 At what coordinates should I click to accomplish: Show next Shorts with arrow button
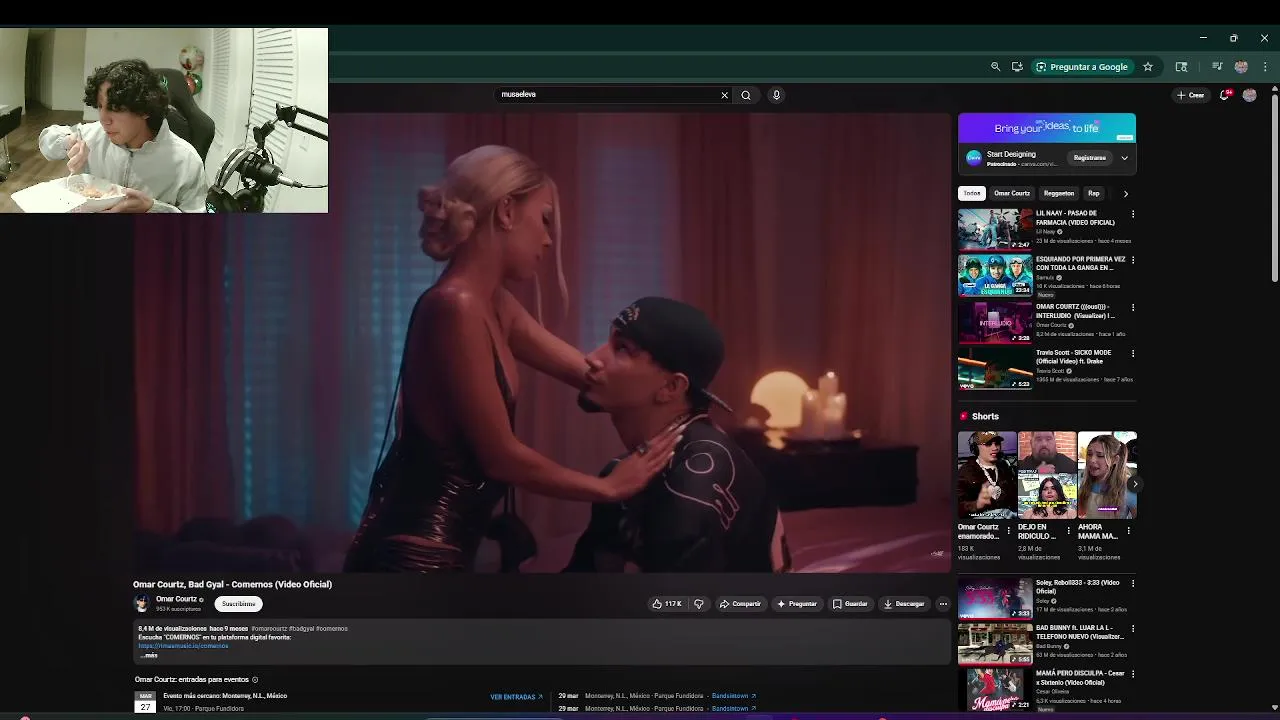click(x=1135, y=484)
